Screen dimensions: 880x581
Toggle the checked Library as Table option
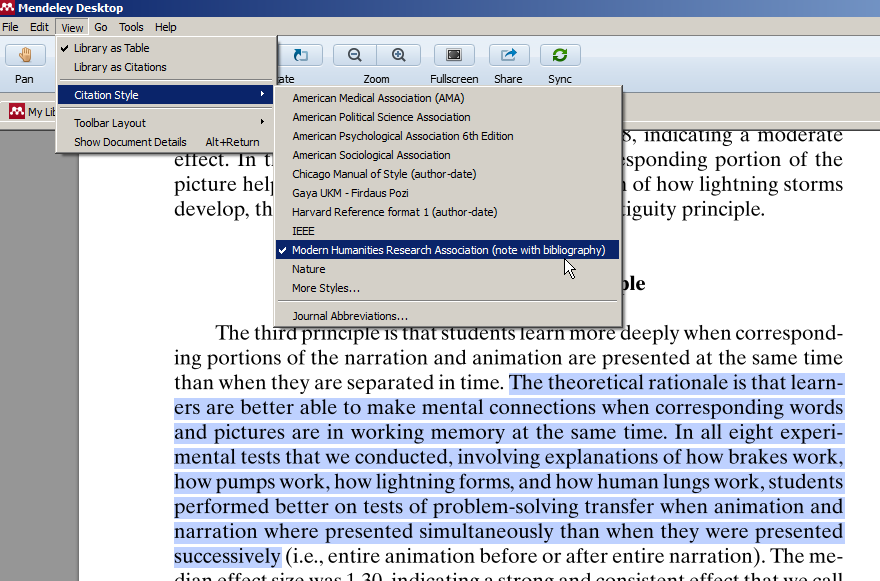pyautogui.click(x=166, y=48)
